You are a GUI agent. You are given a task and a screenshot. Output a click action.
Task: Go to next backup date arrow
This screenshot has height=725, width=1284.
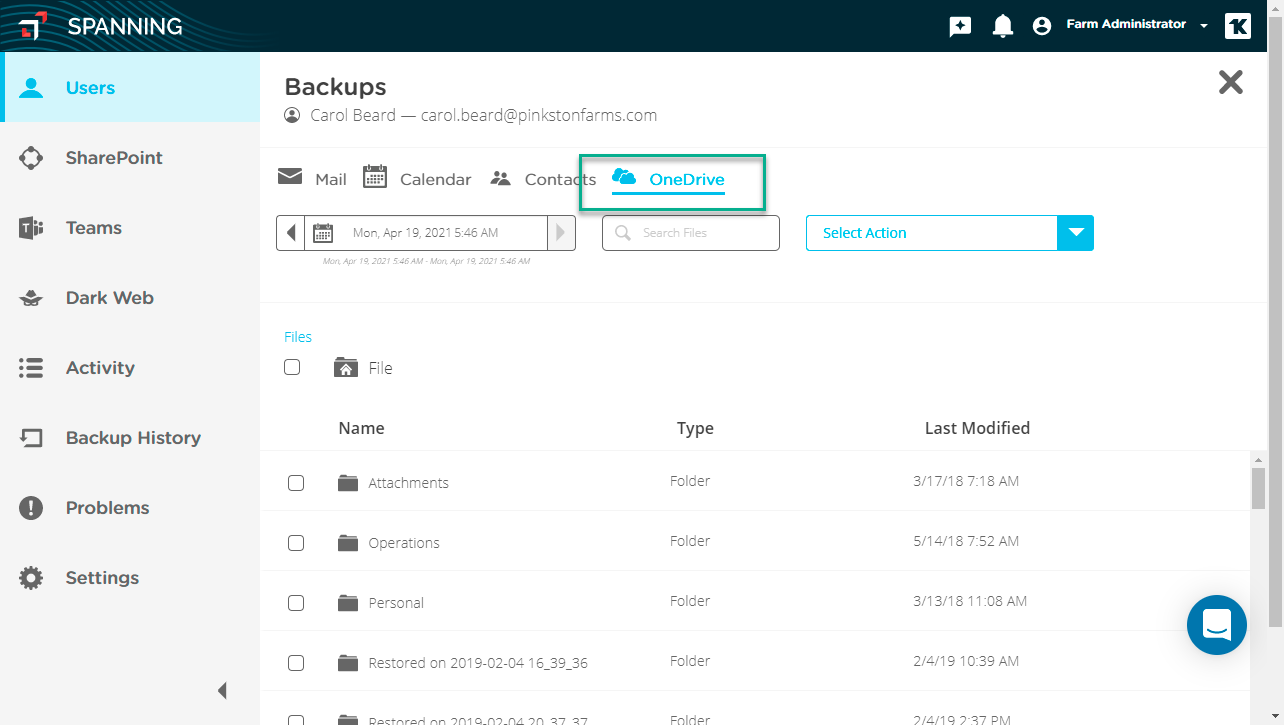561,233
